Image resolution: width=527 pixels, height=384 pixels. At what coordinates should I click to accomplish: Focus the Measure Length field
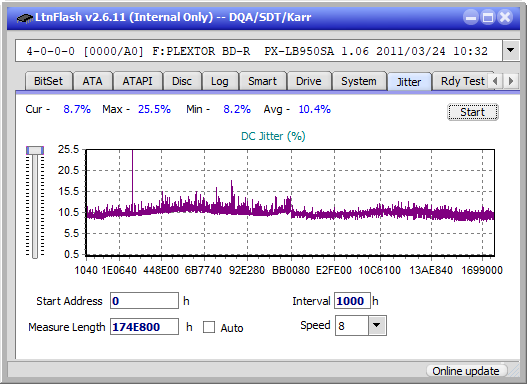pos(145,327)
